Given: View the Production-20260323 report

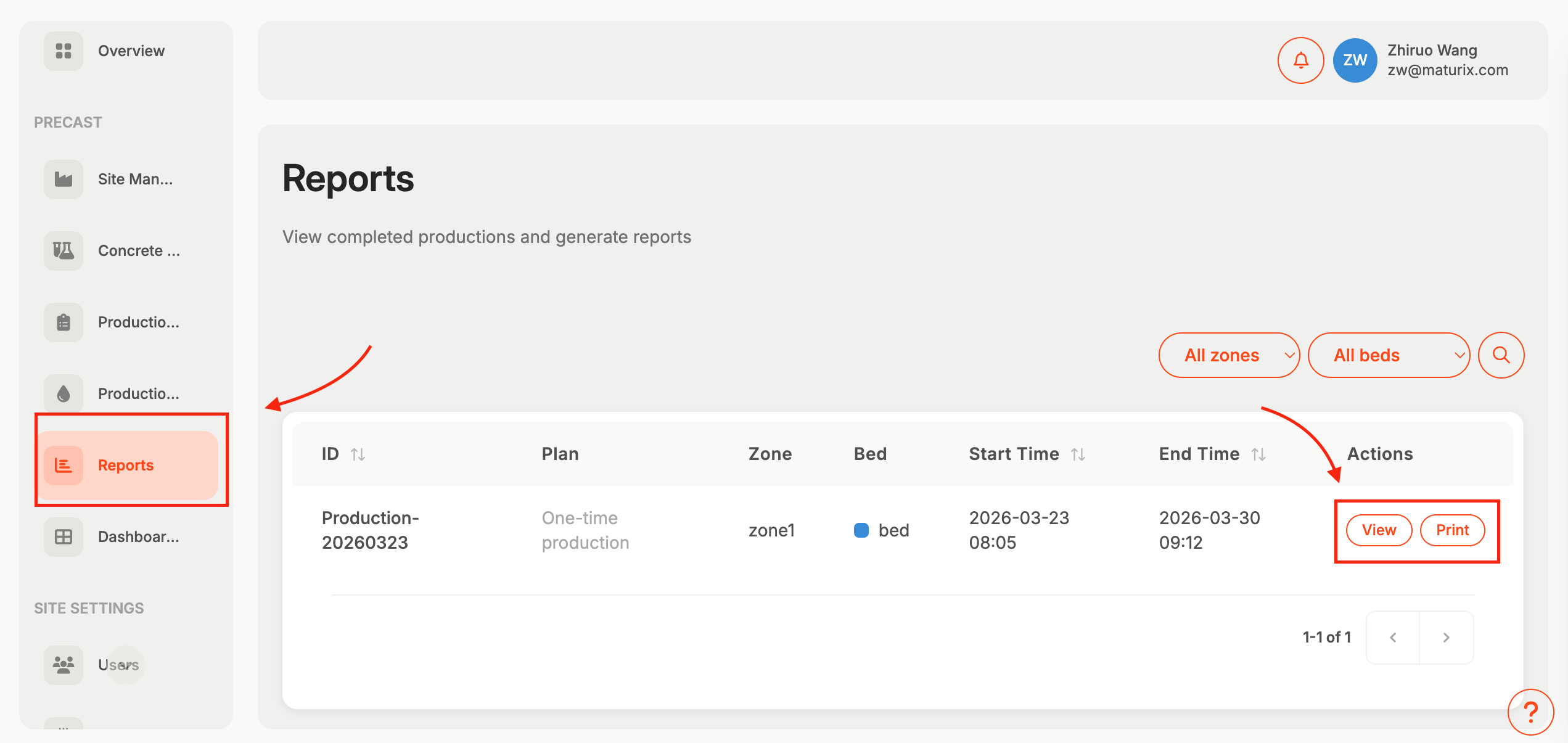Looking at the screenshot, I should tap(1379, 530).
